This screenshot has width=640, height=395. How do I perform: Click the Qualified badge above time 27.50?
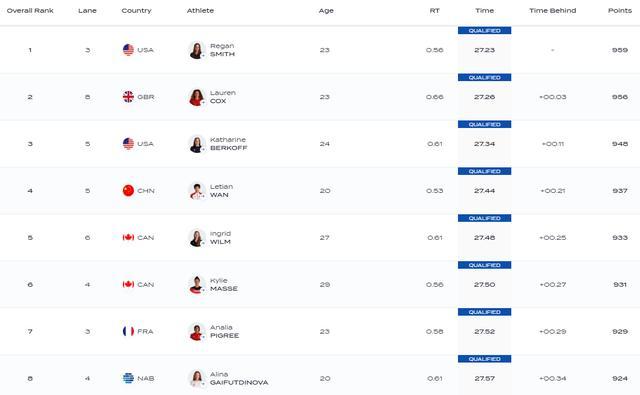[484, 265]
